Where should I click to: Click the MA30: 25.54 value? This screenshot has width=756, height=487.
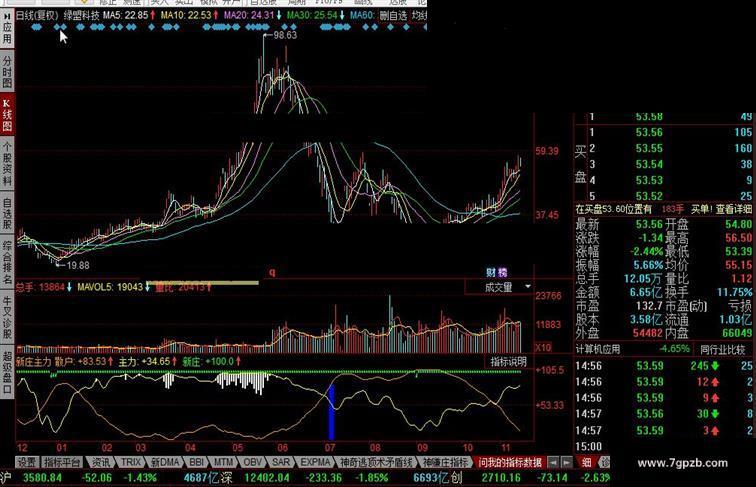click(312, 15)
